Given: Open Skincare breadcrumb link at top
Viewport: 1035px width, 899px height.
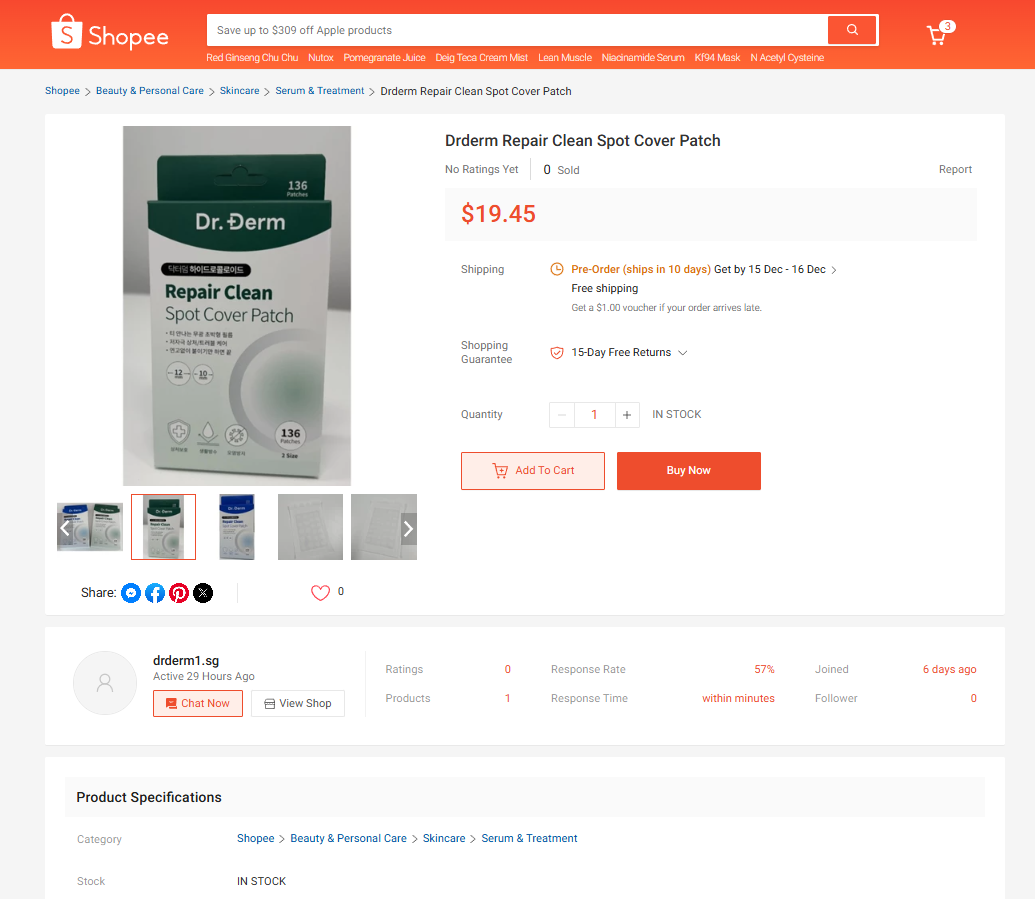Looking at the screenshot, I should [239, 91].
